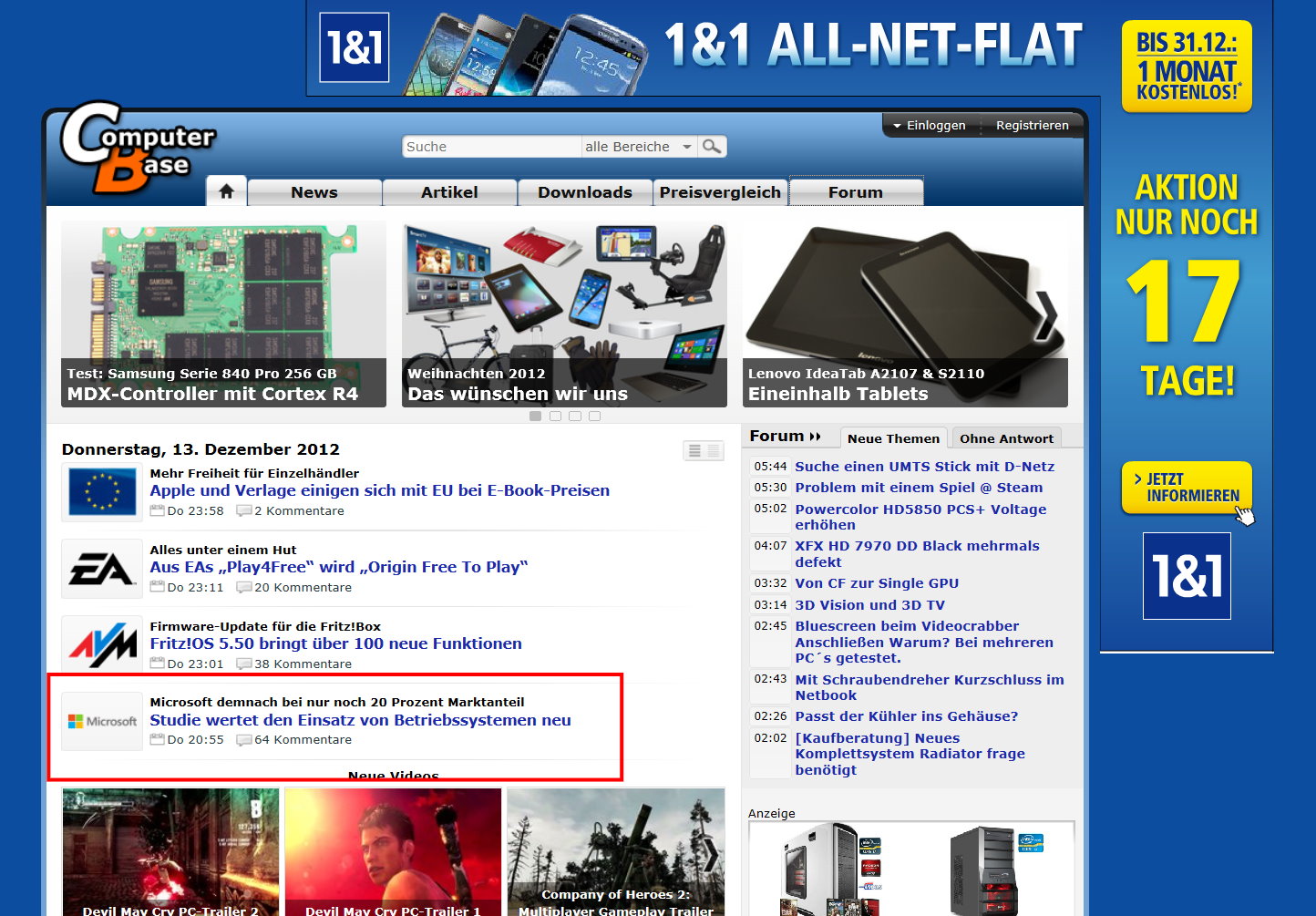Open thread 'Bluescreen beim Videocrabber'

pos(924,642)
